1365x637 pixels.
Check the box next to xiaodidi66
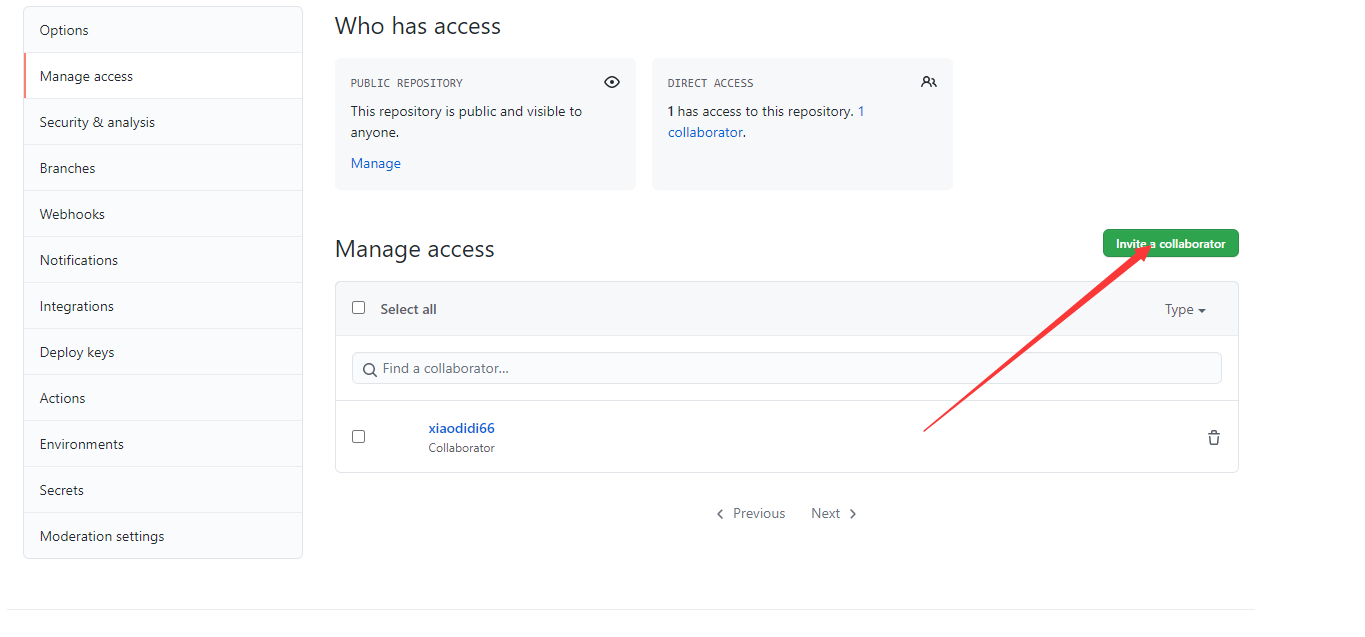click(x=359, y=437)
